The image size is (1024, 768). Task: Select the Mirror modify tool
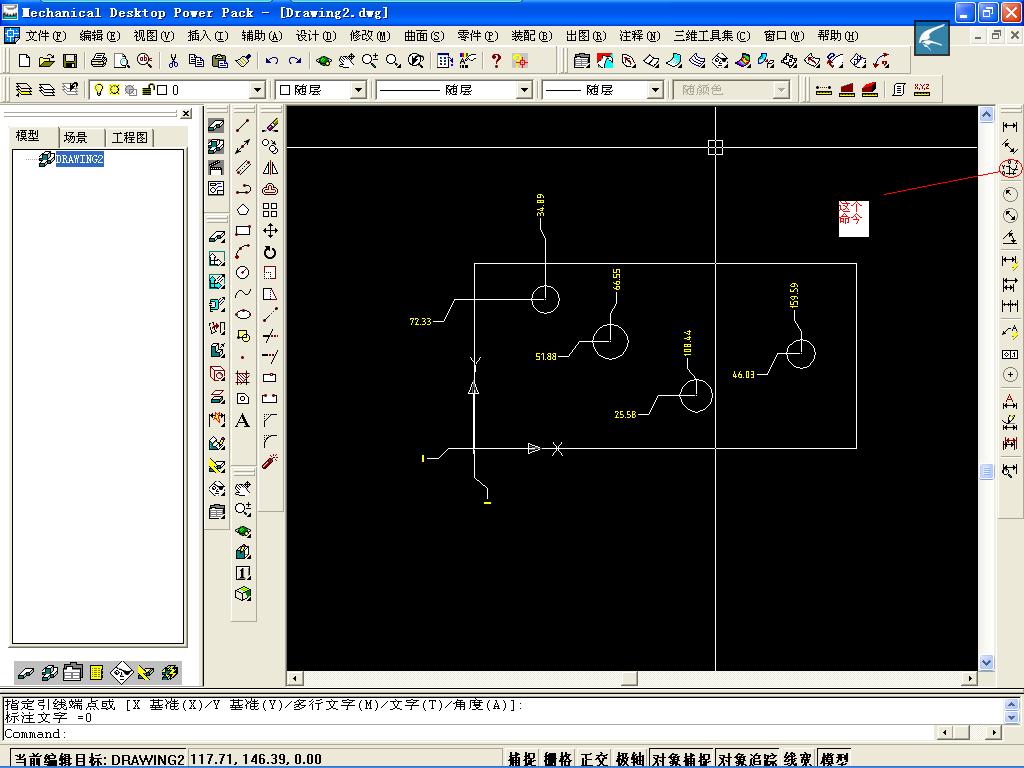point(270,168)
